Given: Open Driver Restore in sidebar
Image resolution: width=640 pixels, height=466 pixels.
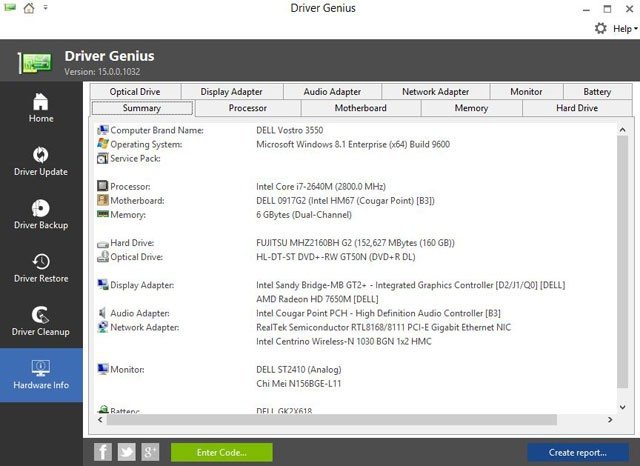Looking at the screenshot, I should [x=41, y=268].
